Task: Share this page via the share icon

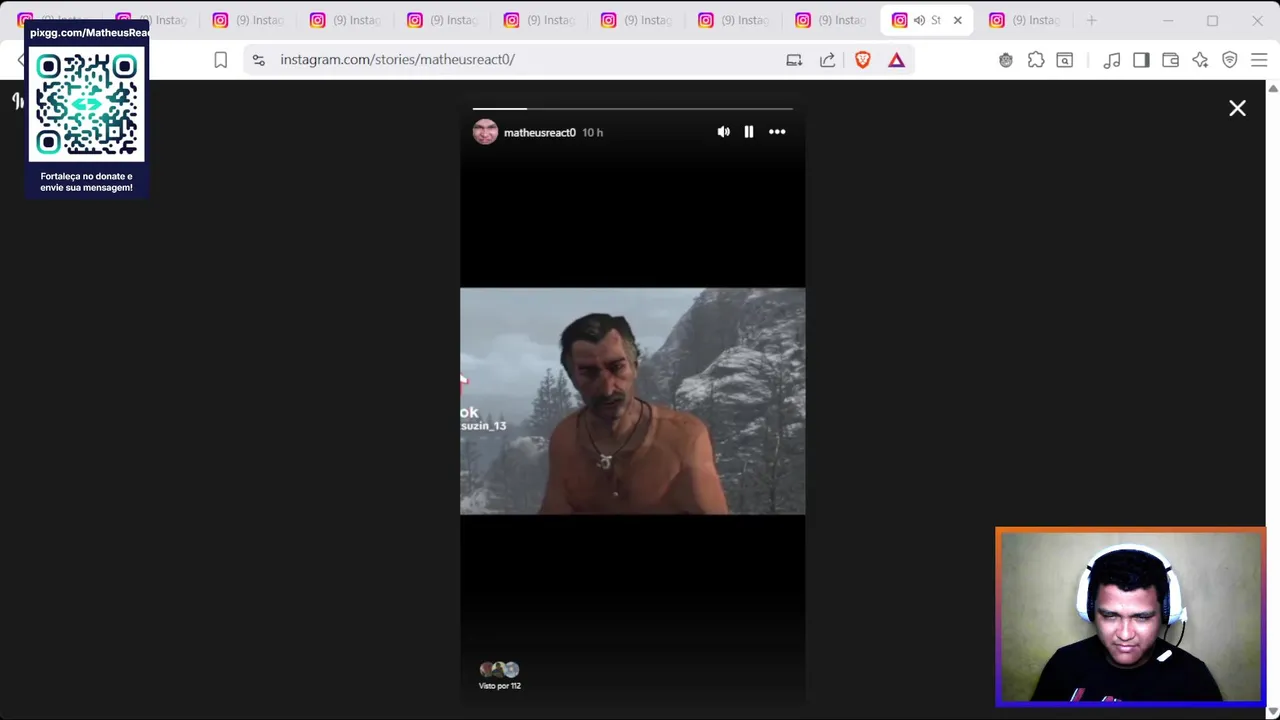Action: pos(827,60)
